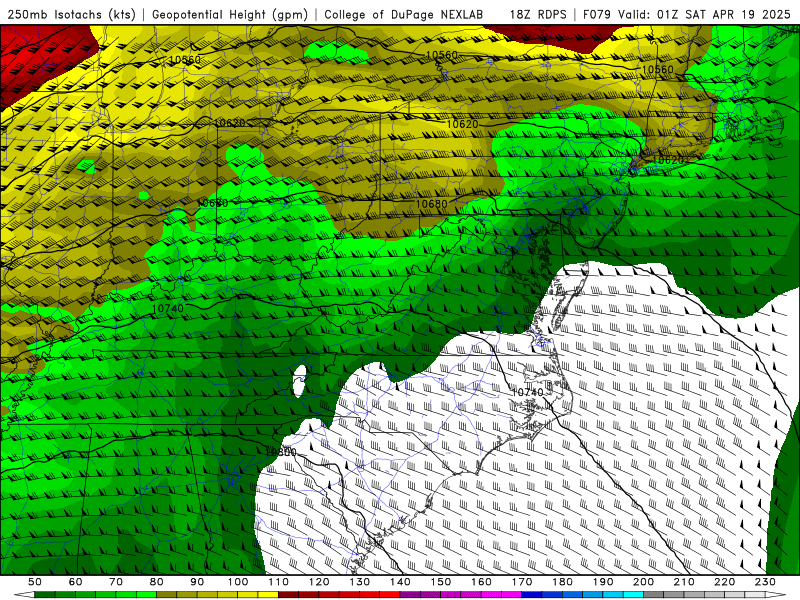Click the bright red swatch before 140

390,595
